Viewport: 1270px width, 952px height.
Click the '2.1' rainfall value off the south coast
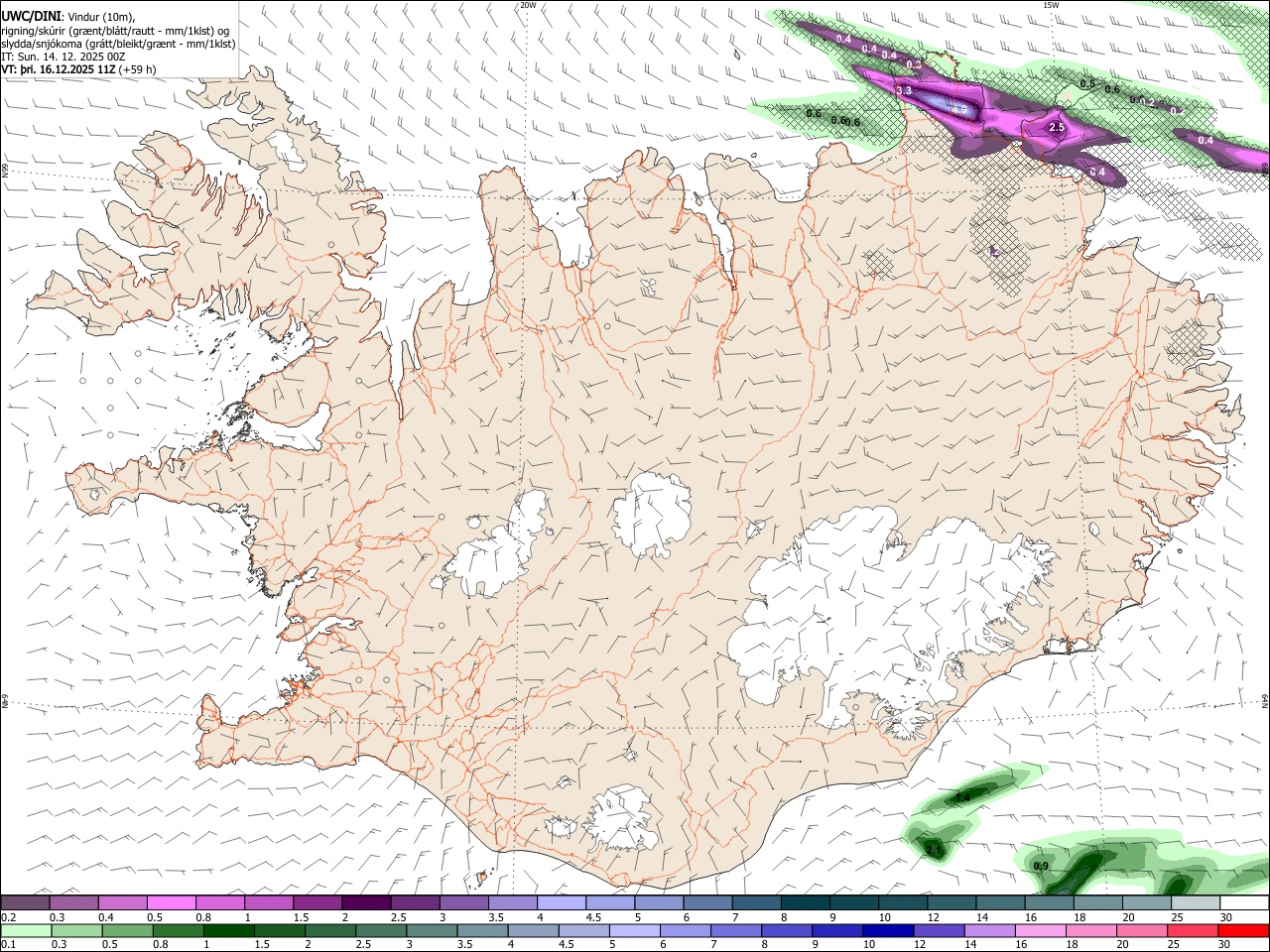(x=933, y=851)
